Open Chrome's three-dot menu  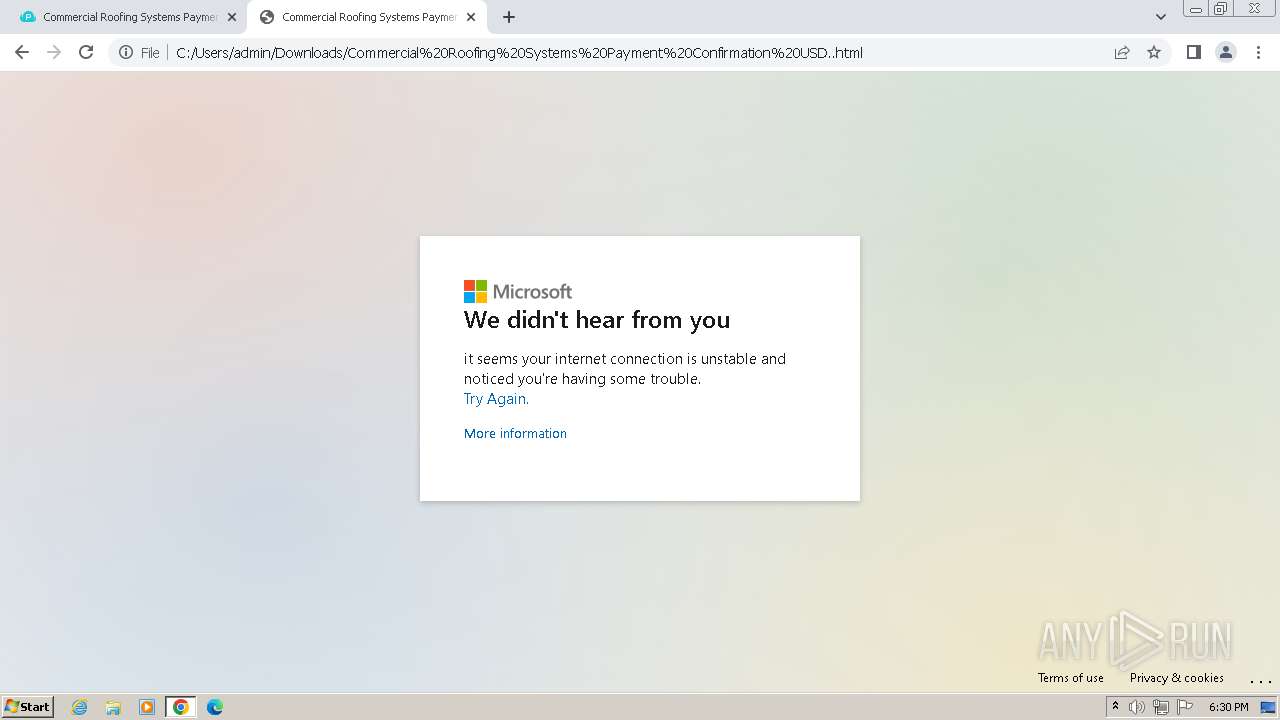pos(1258,52)
